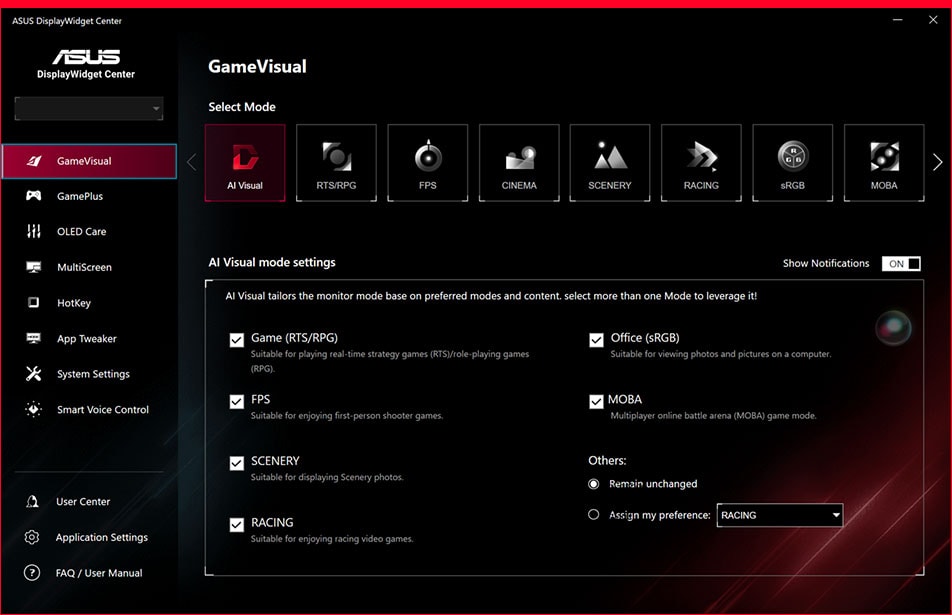Viewport: 952px width, 615px height.
Task: Open the MultiScreen feature icon
Action: click(x=34, y=267)
